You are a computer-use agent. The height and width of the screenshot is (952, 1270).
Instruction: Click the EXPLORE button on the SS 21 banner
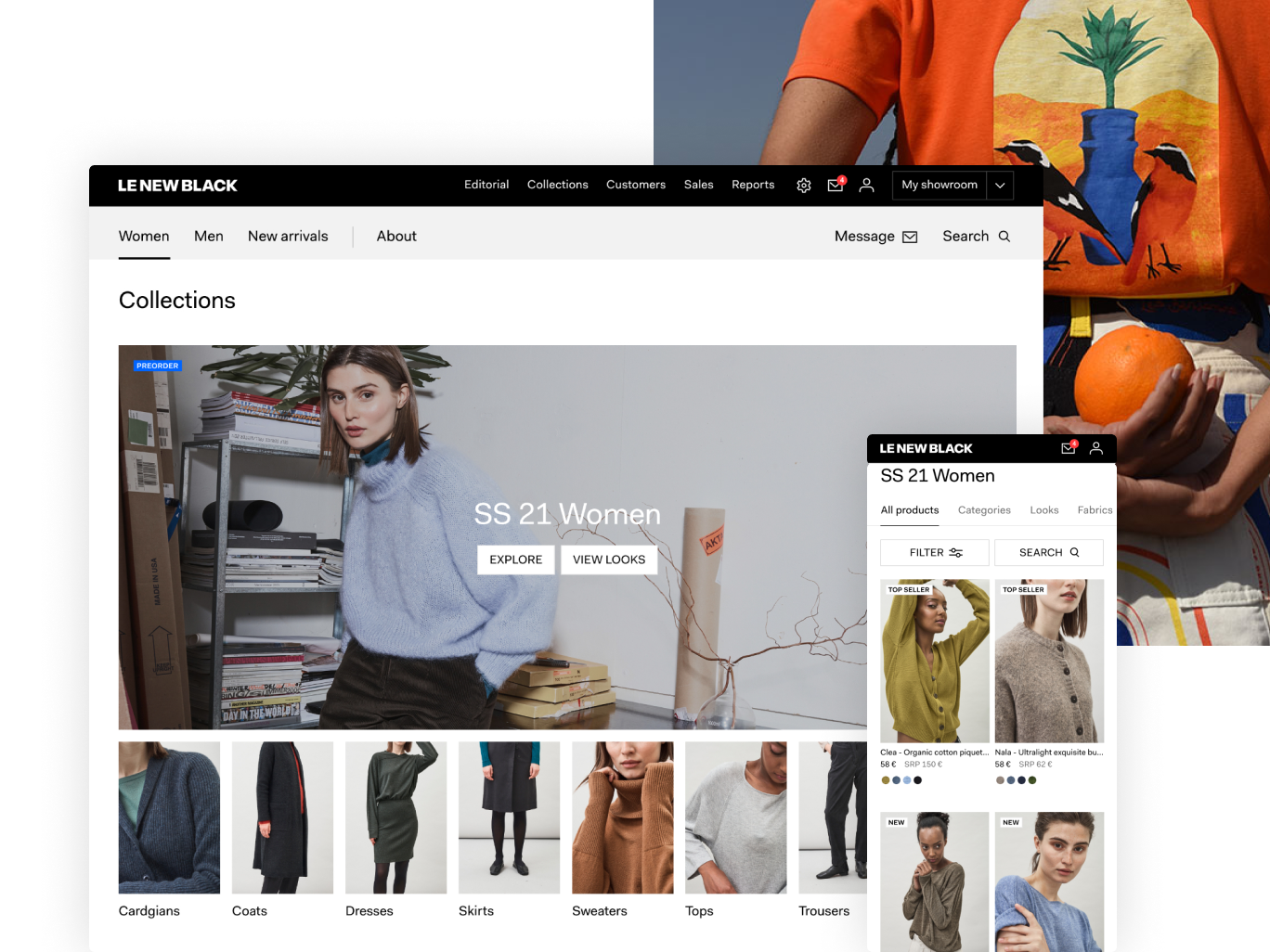click(515, 560)
